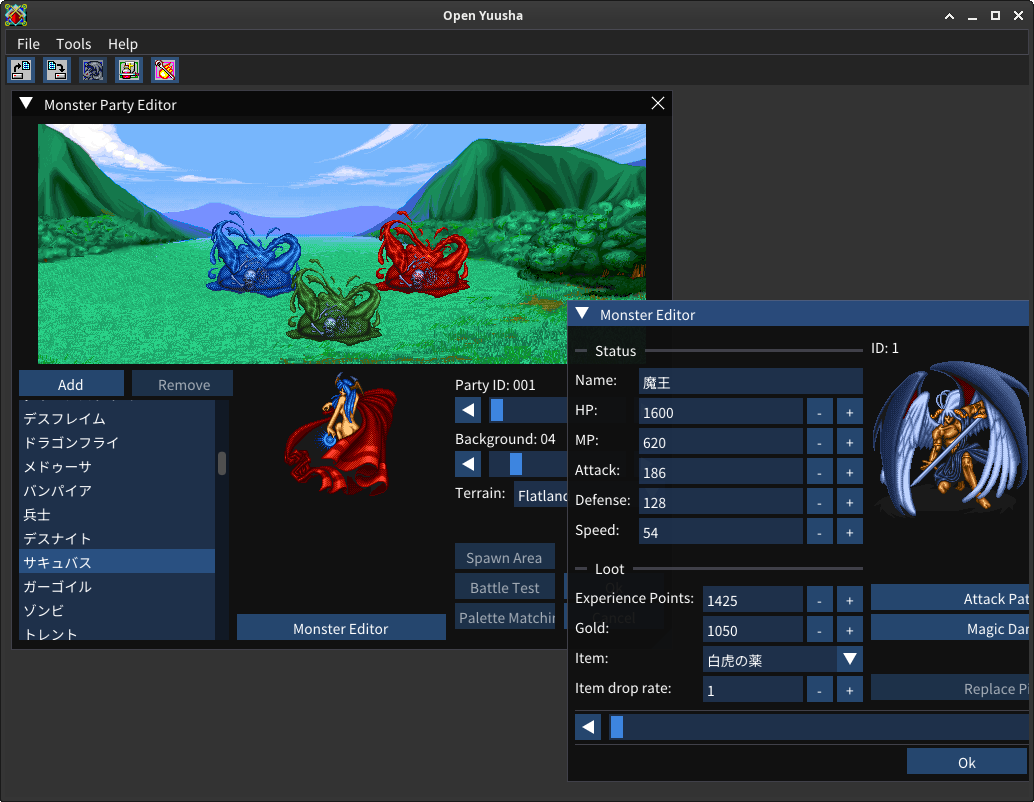Decrease Experience Points with minus button
1034x802 pixels.
point(819,600)
